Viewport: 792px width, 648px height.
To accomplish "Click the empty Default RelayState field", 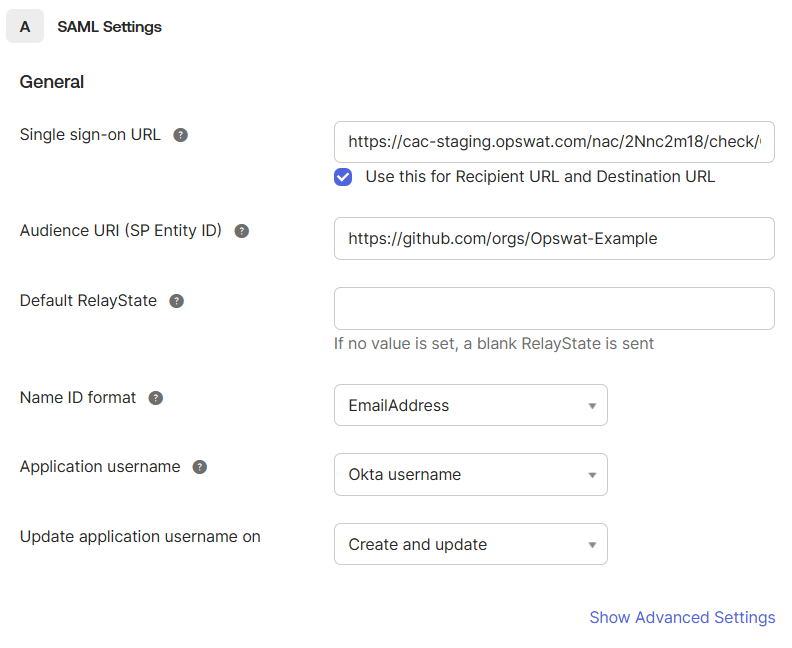I will pos(554,308).
